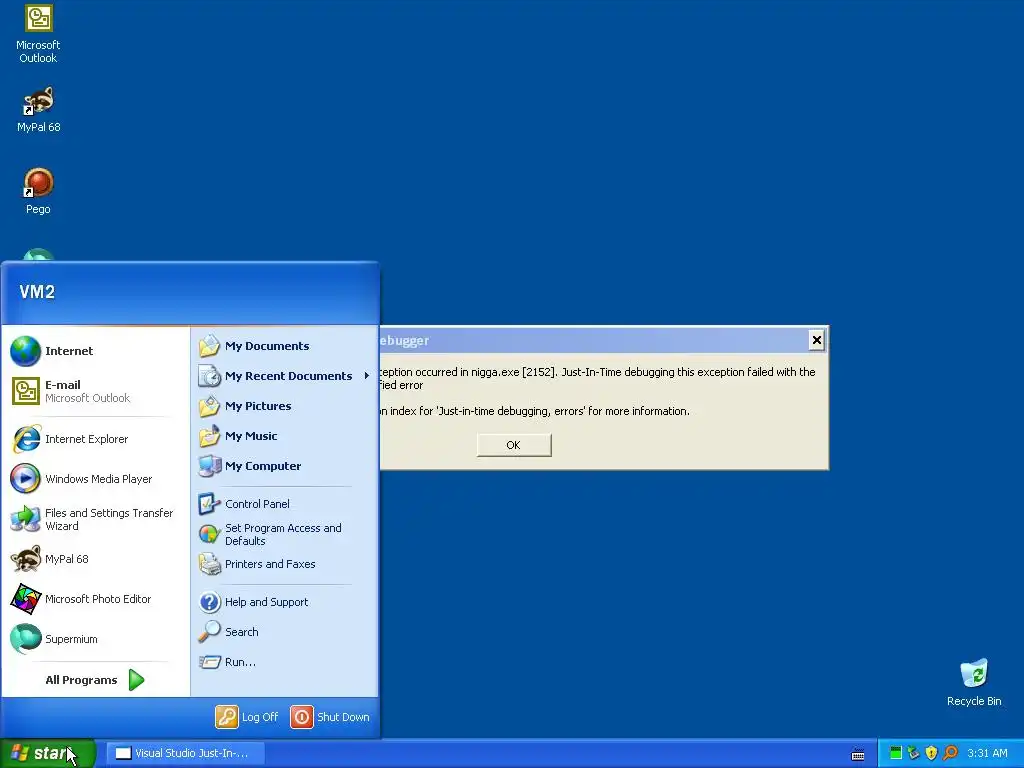Click the Log Off button
The image size is (1024, 768).
248,717
